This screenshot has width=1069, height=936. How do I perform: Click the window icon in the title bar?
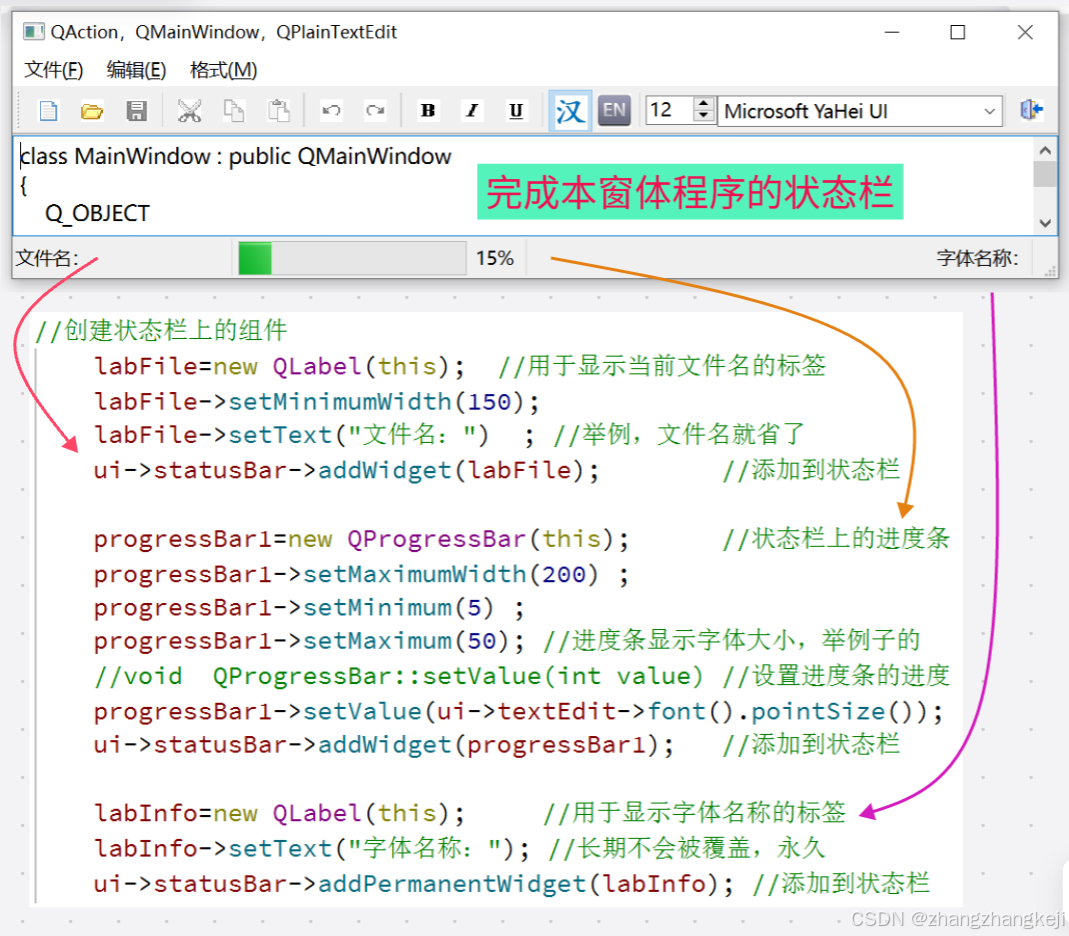coord(33,31)
